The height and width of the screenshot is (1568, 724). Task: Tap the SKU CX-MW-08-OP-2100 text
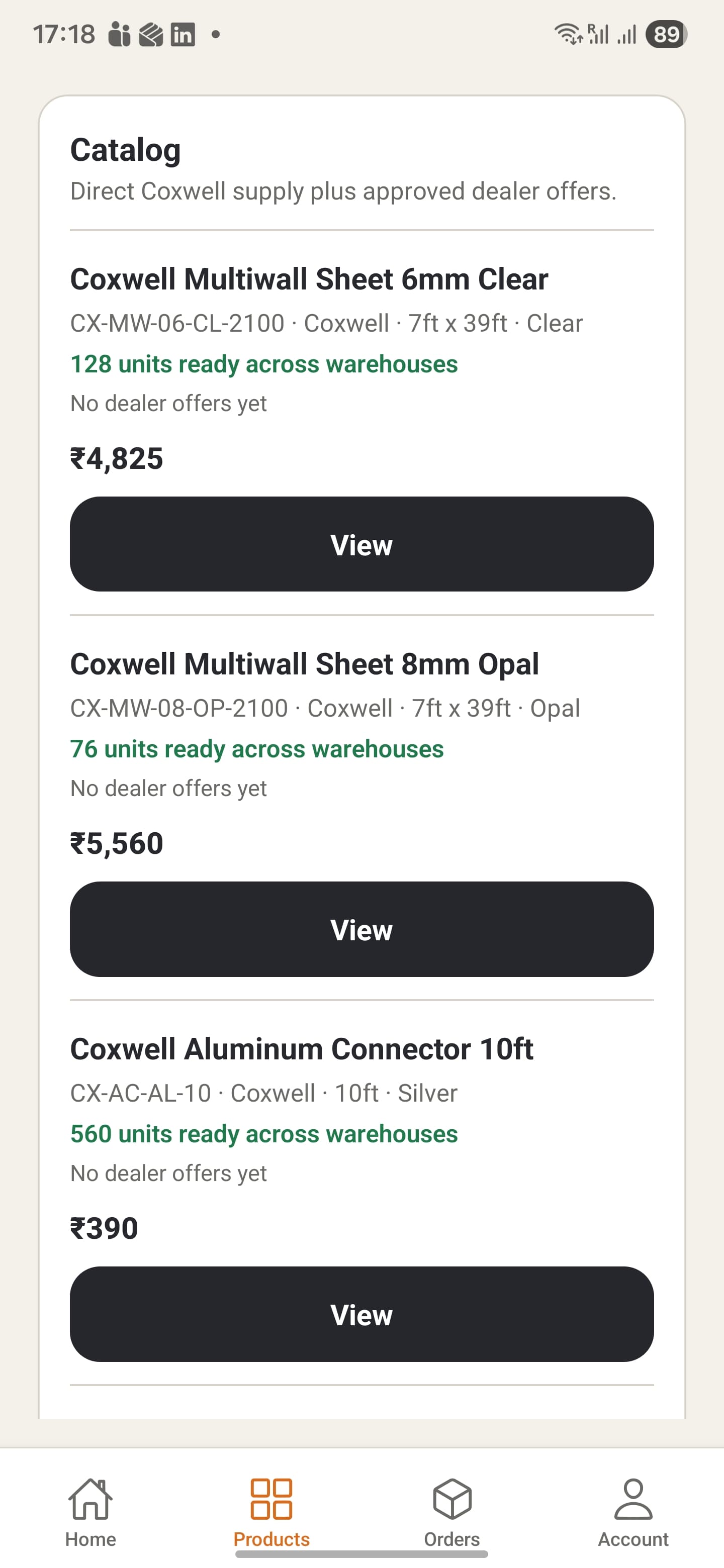pos(180,708)
